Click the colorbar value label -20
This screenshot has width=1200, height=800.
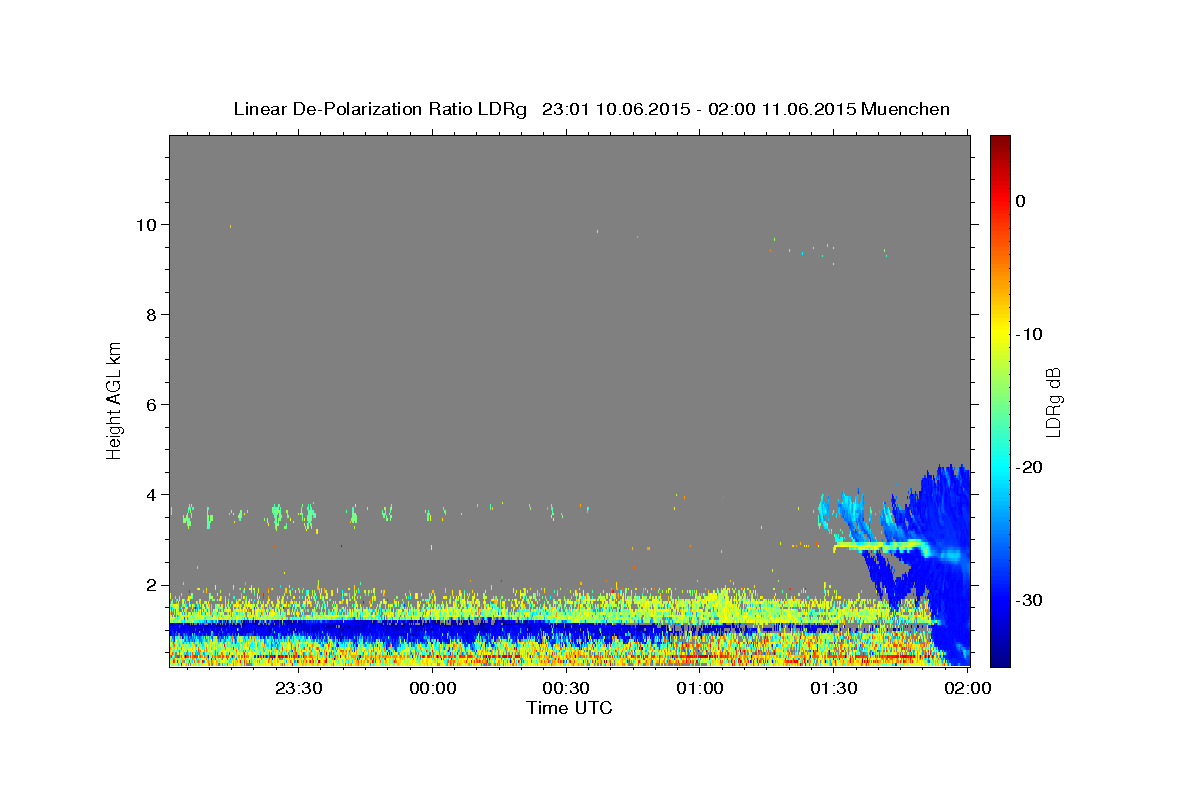pyautogui.click(x=1028, y=467)
